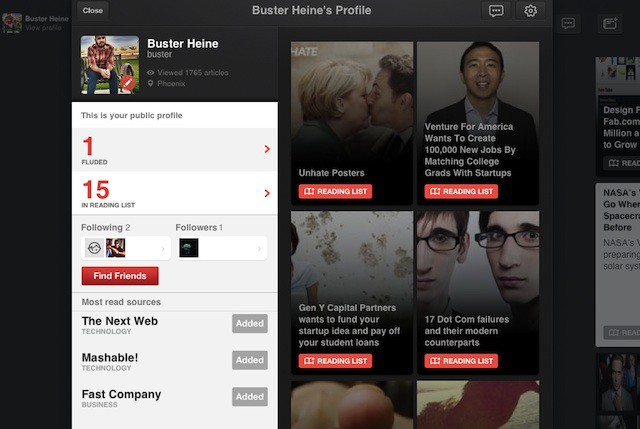
Task: Open the comments speech bubble icon
Action: [496, 11]
